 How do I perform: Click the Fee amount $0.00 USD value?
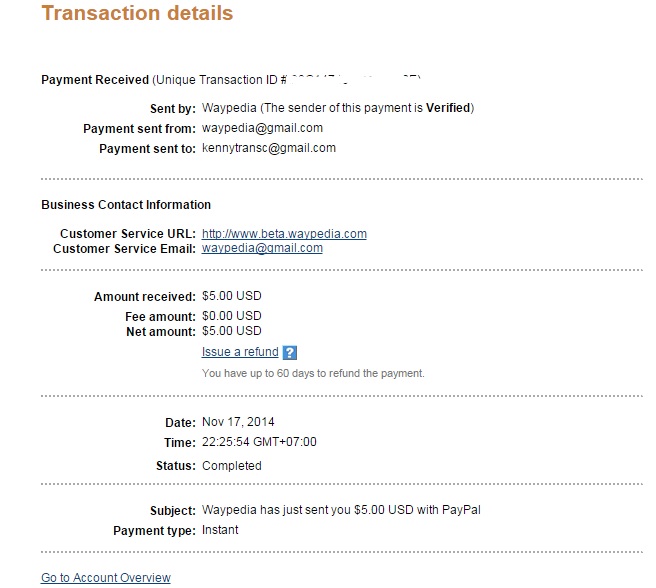(x=232, y=316)
